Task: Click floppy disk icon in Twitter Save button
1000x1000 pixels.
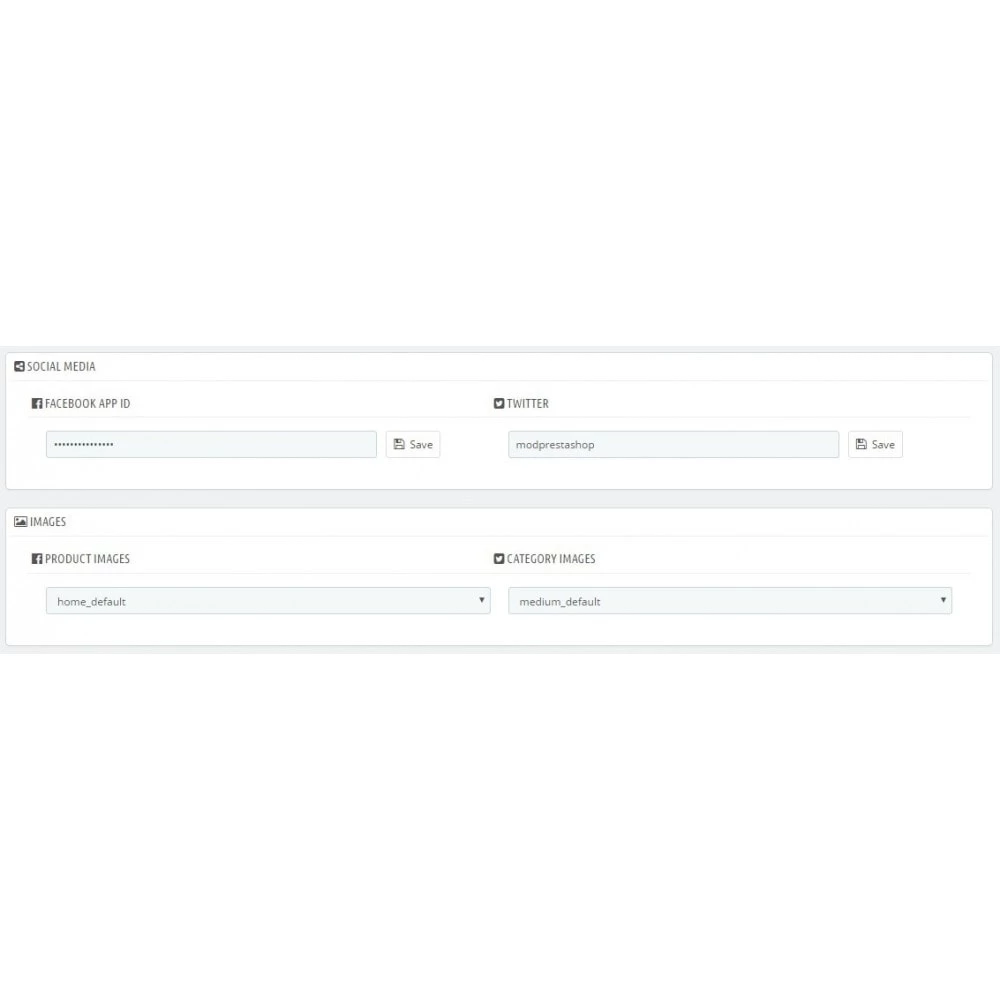Action: [x=861, y=444]
